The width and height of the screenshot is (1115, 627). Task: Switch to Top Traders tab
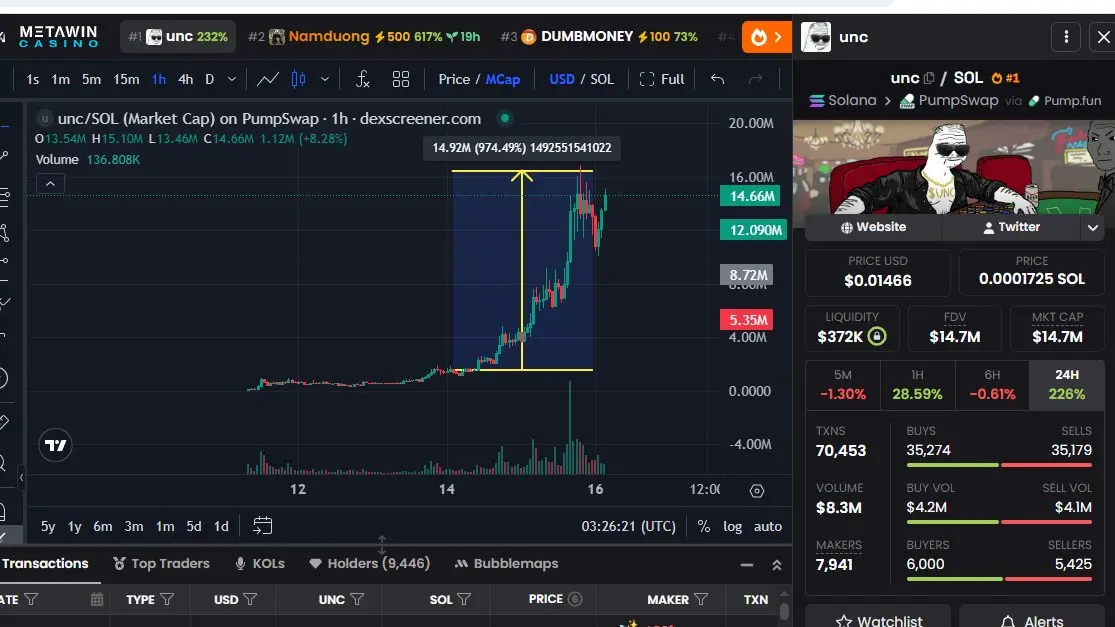point(161,564)
